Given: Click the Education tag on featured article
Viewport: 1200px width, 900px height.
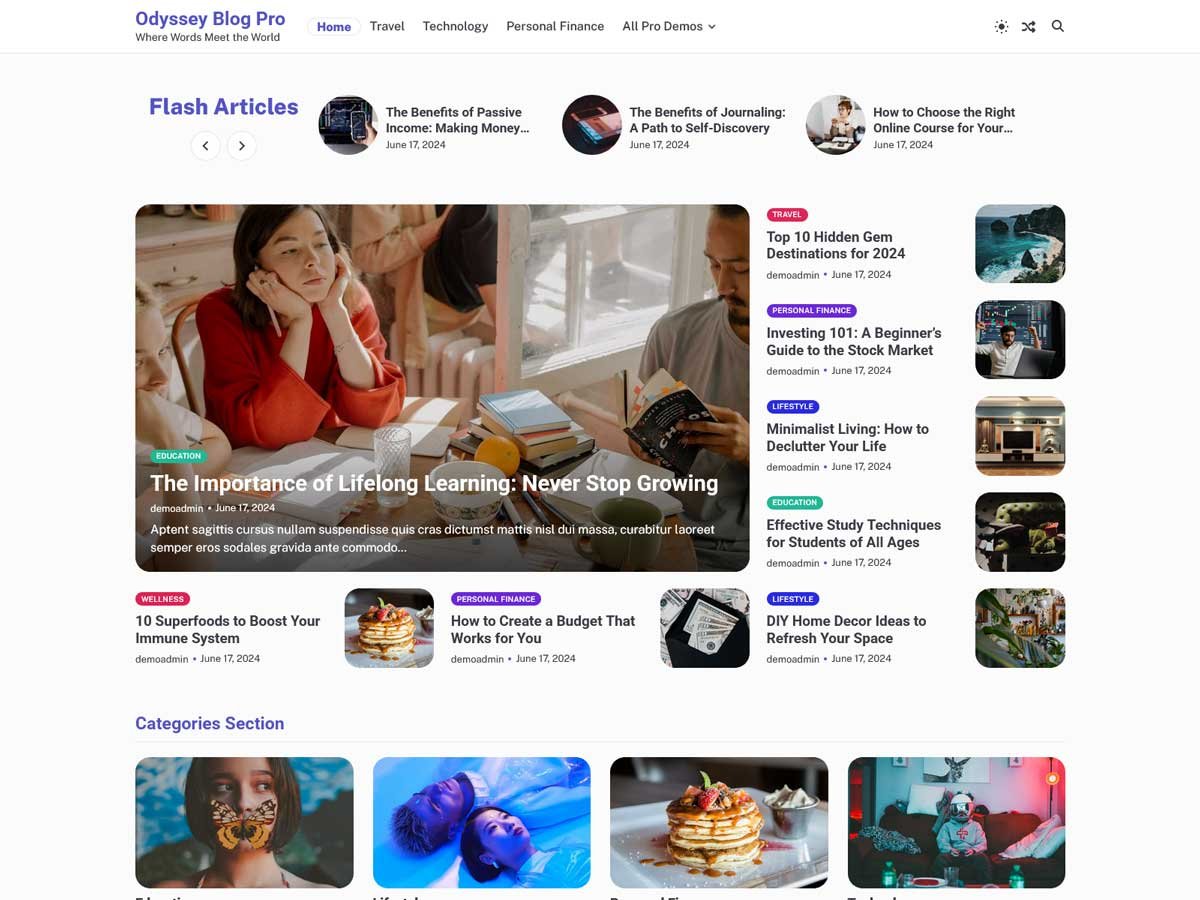Looking at the screenshot, I should click(x=178, y=456).
